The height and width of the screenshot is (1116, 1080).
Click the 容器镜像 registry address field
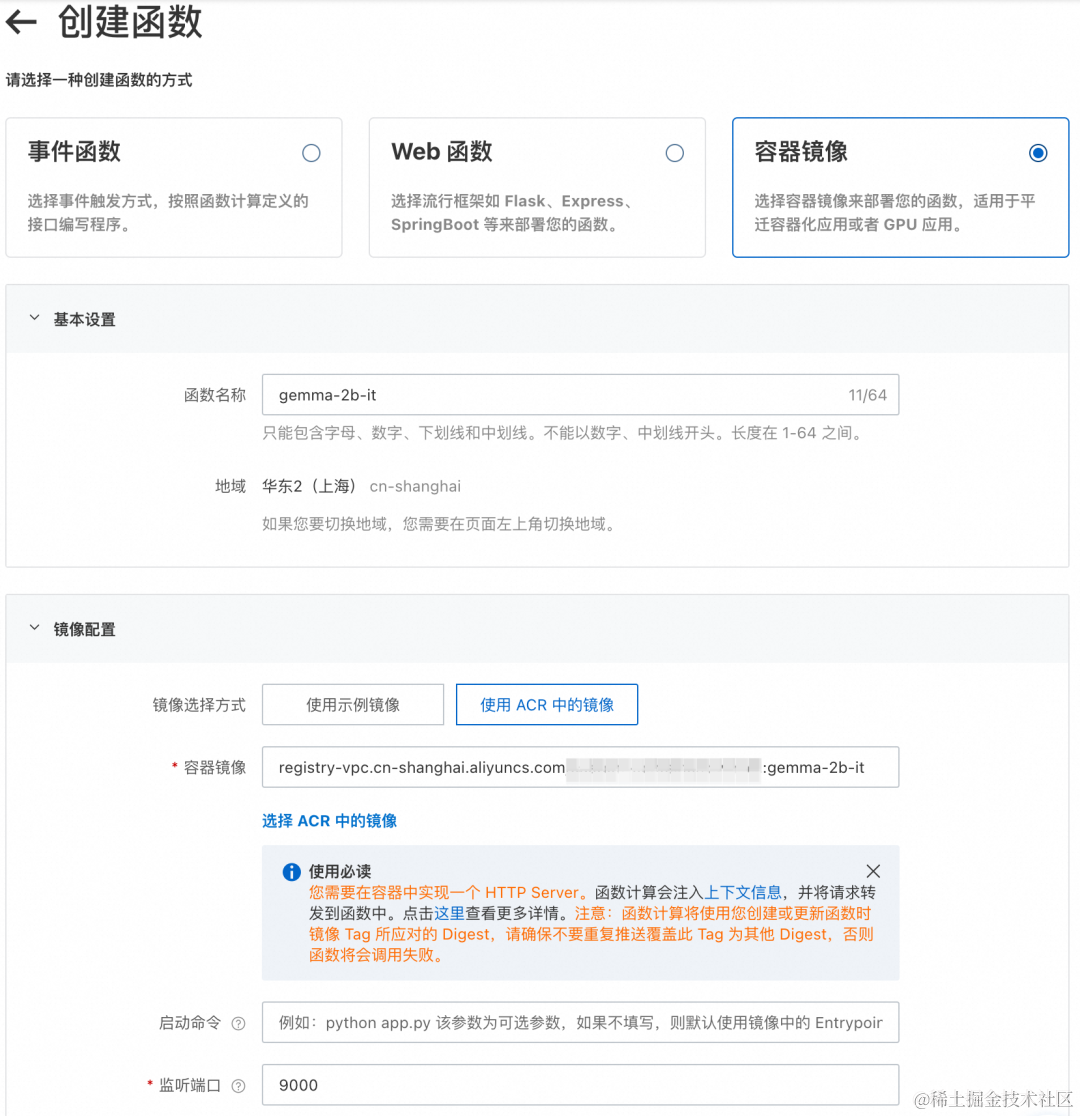coord(580,767)
